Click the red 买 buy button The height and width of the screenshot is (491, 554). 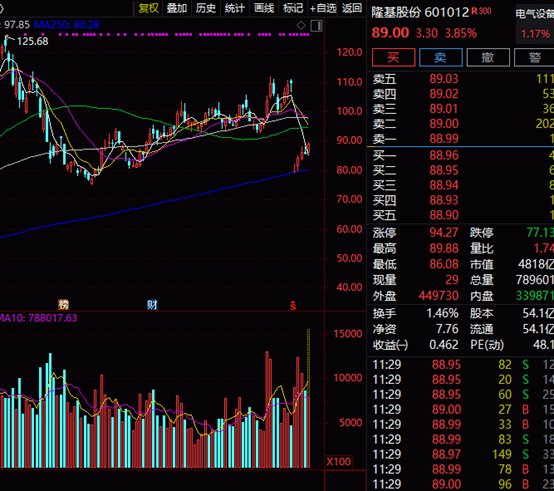pyautogui.click(x=393, y=57)
